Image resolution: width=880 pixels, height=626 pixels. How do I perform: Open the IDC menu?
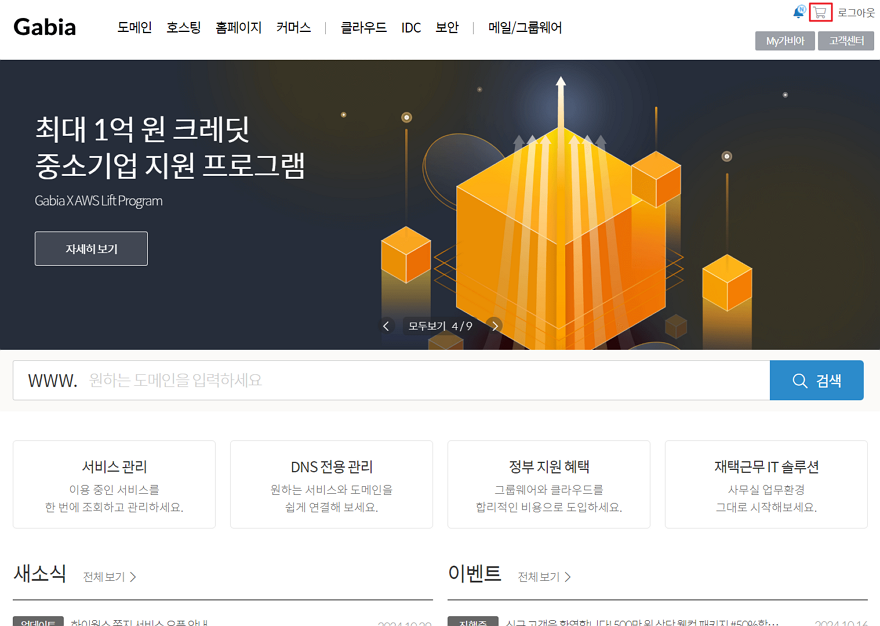pos(411,28)
